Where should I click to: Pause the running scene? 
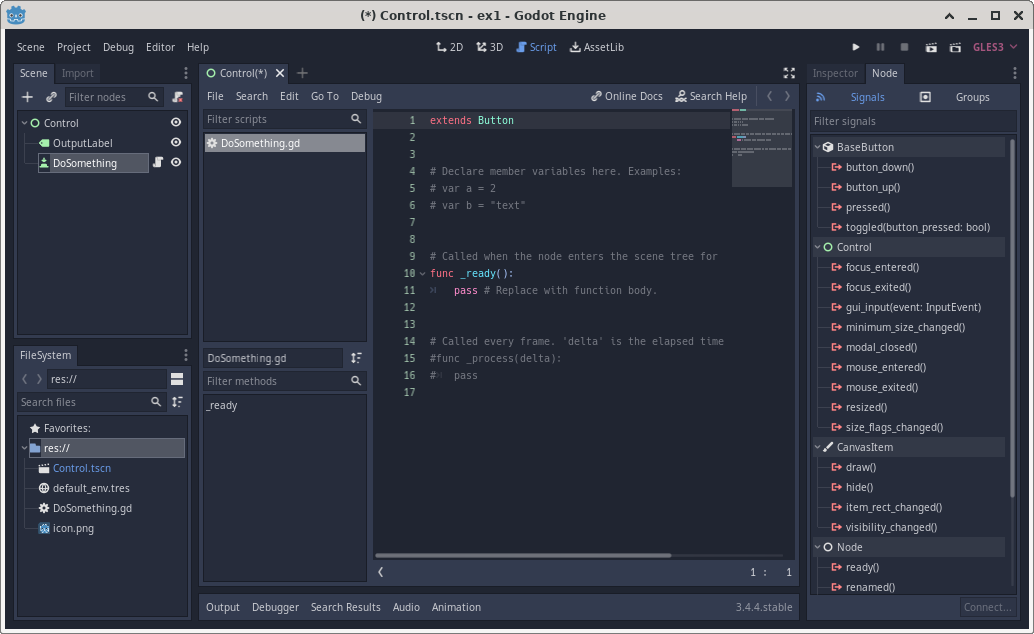click(x=880, y=47)
